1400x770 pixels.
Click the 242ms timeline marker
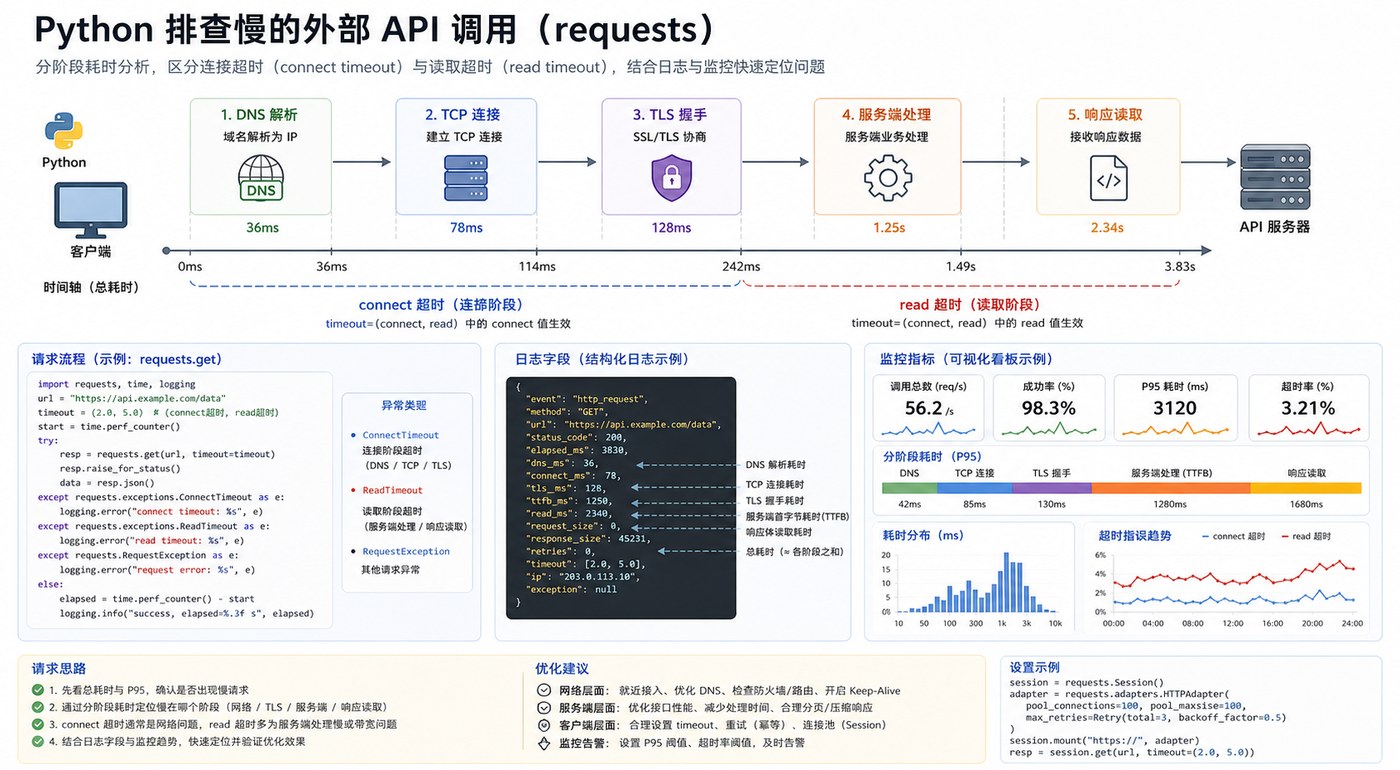741,266
